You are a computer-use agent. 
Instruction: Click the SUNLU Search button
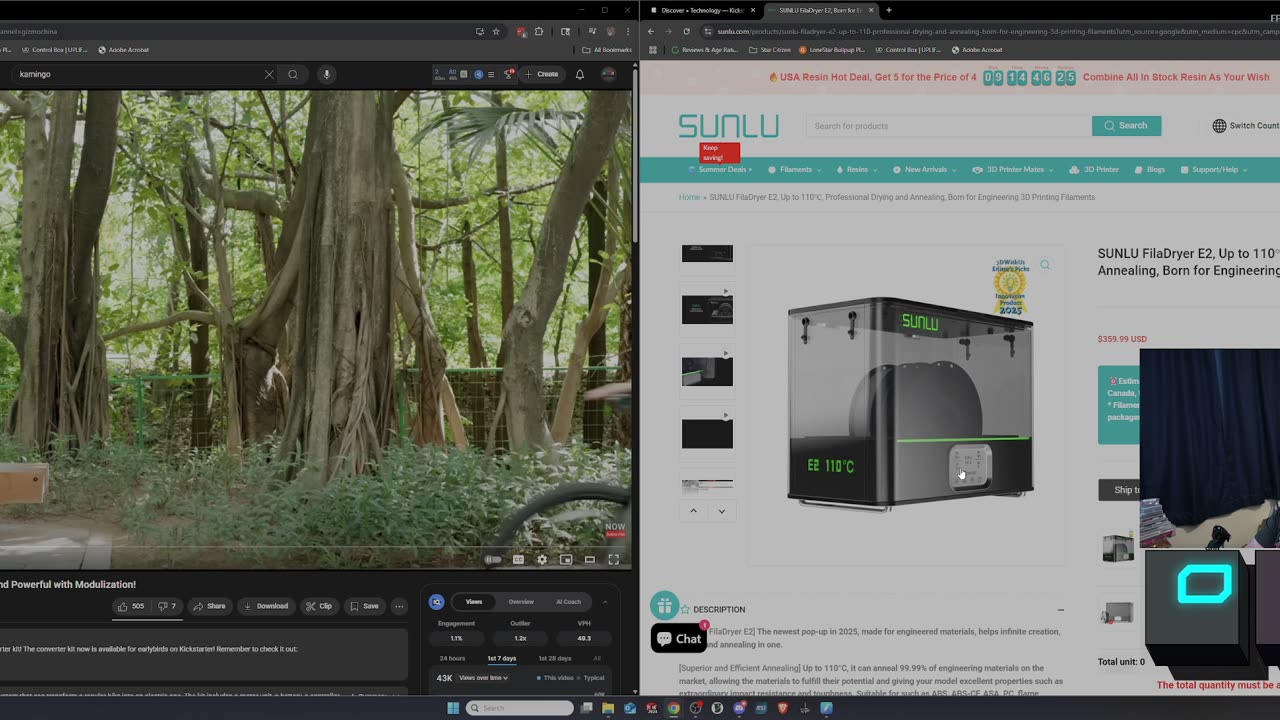1126,126
